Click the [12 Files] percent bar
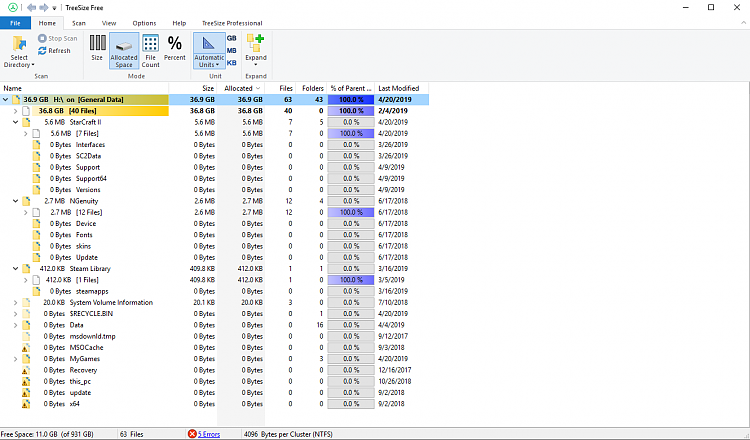 [351, 212]
